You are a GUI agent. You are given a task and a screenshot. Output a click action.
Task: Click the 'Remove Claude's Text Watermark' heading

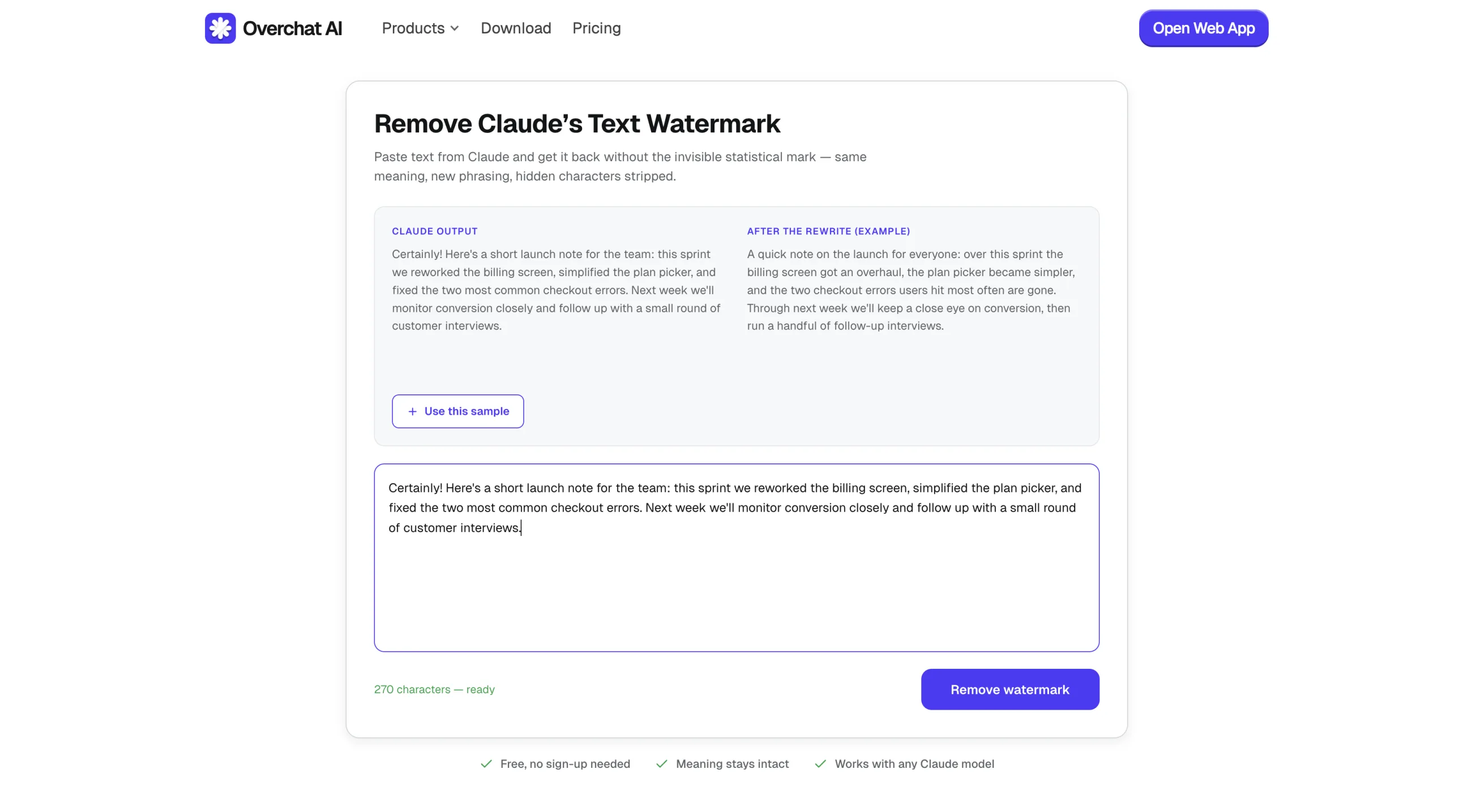pos(576,123)
